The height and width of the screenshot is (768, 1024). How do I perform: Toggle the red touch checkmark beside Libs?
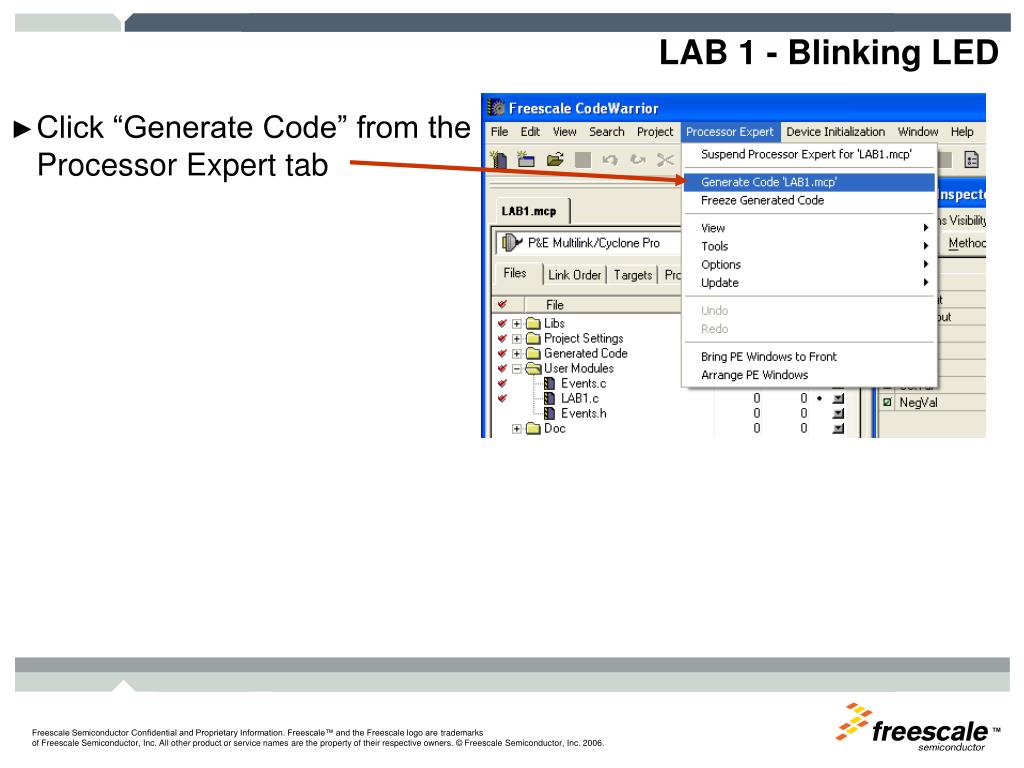point(502,323)
